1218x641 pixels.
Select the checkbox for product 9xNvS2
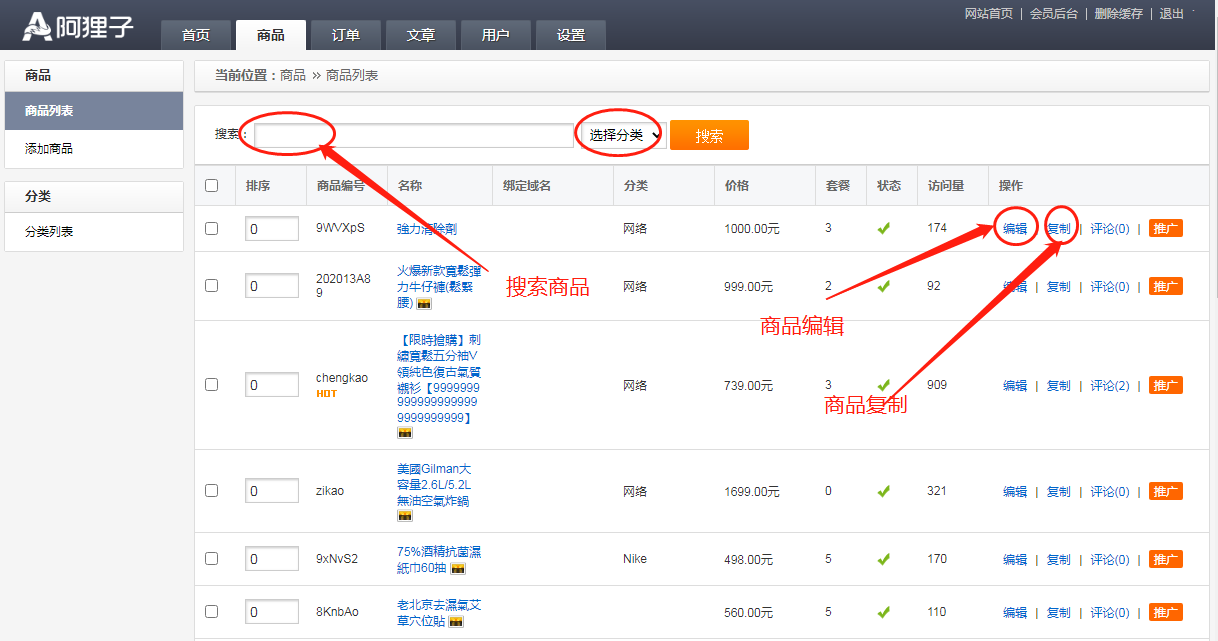211,559
